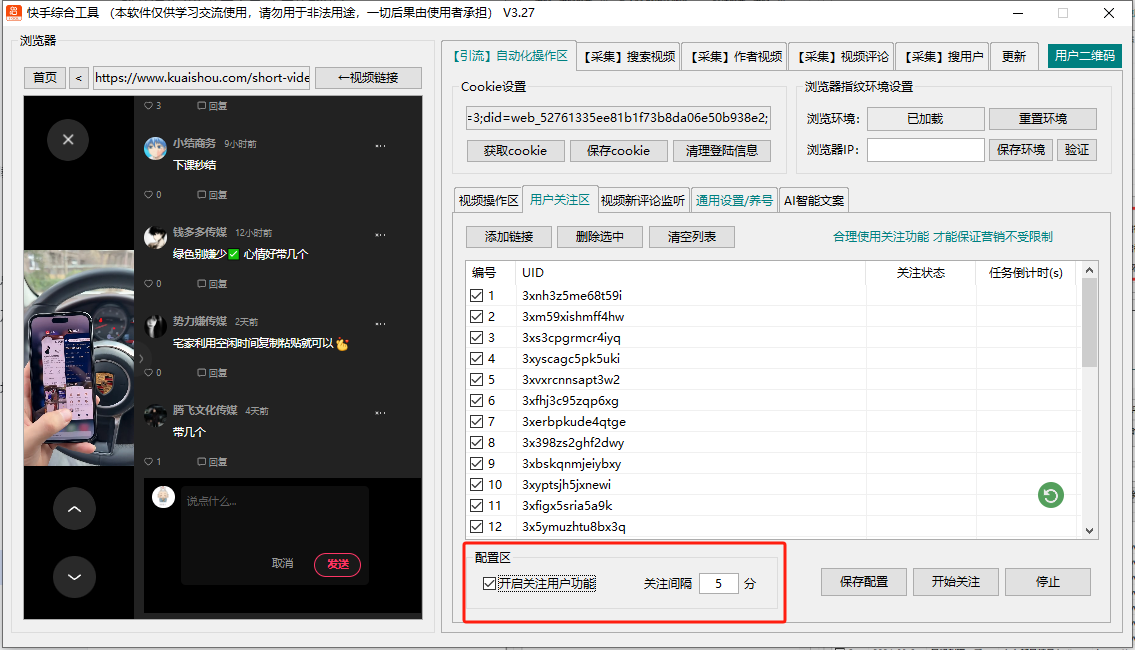Click the 开始关注 button
The image size is (1135, 650).
[955, 582]
